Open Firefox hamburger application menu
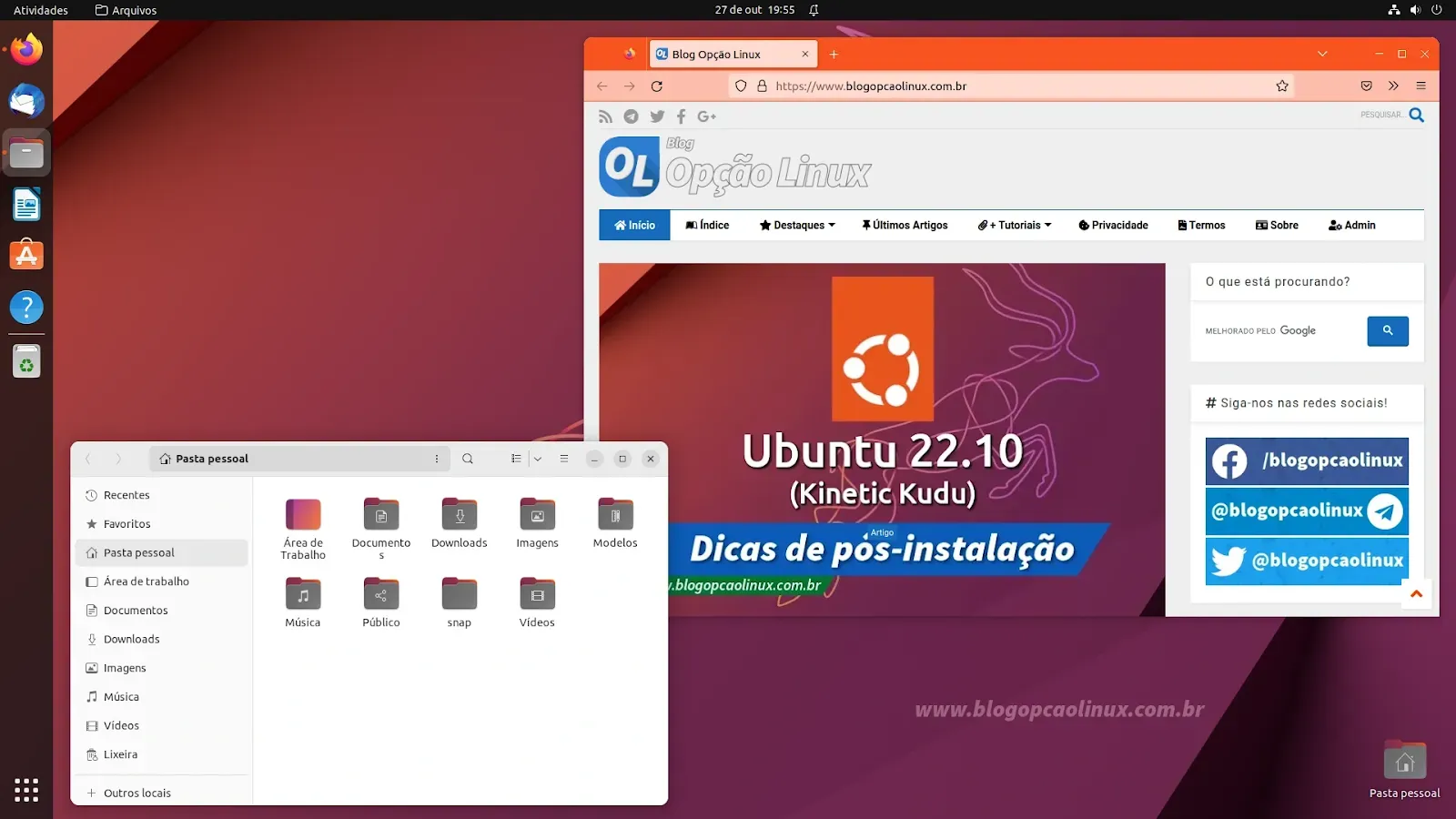Viewport: 1456px width, 819px height. [1421, 86]
